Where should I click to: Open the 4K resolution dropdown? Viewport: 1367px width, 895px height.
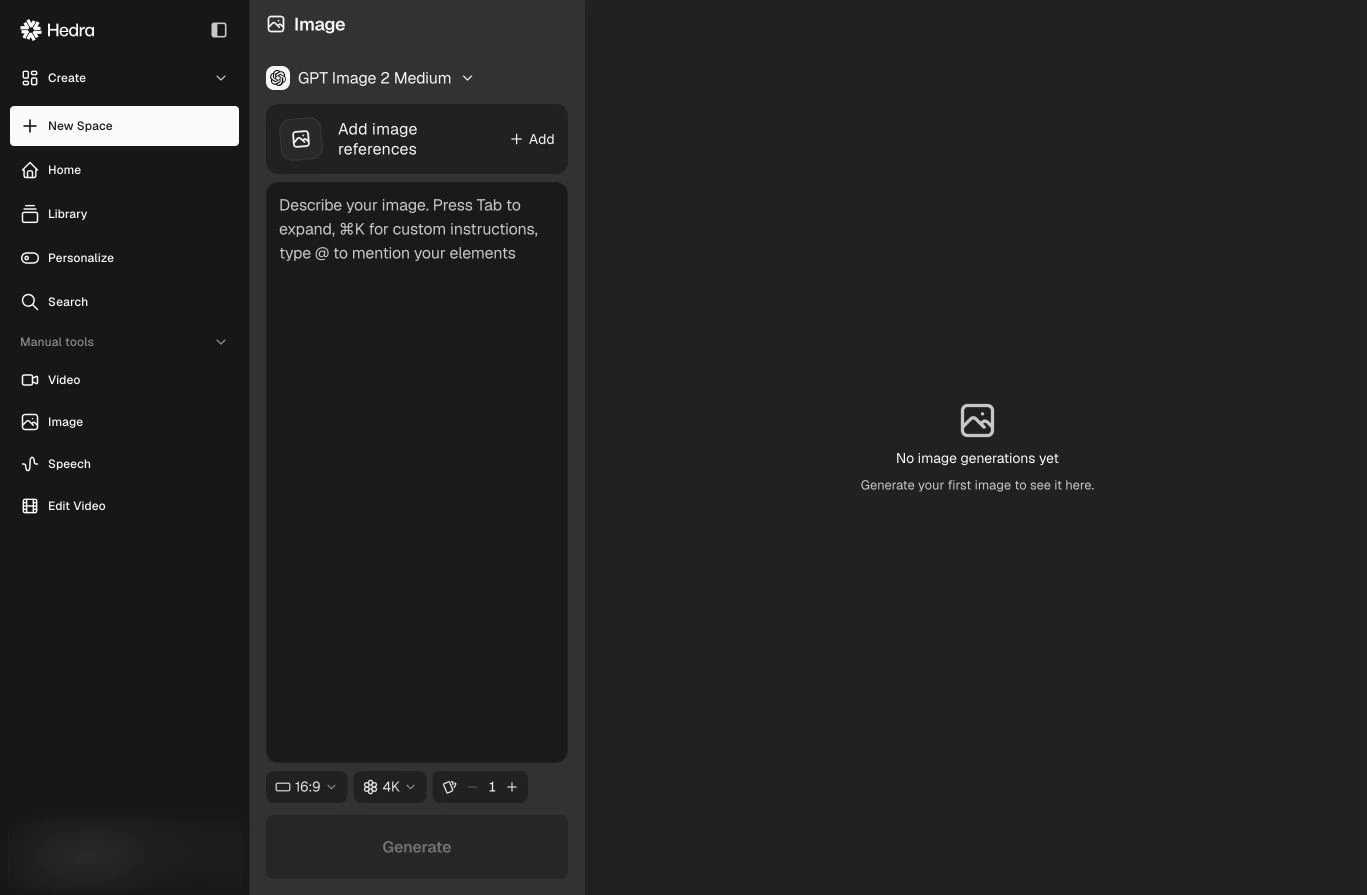pyautogui.click(x=389, y=787)
